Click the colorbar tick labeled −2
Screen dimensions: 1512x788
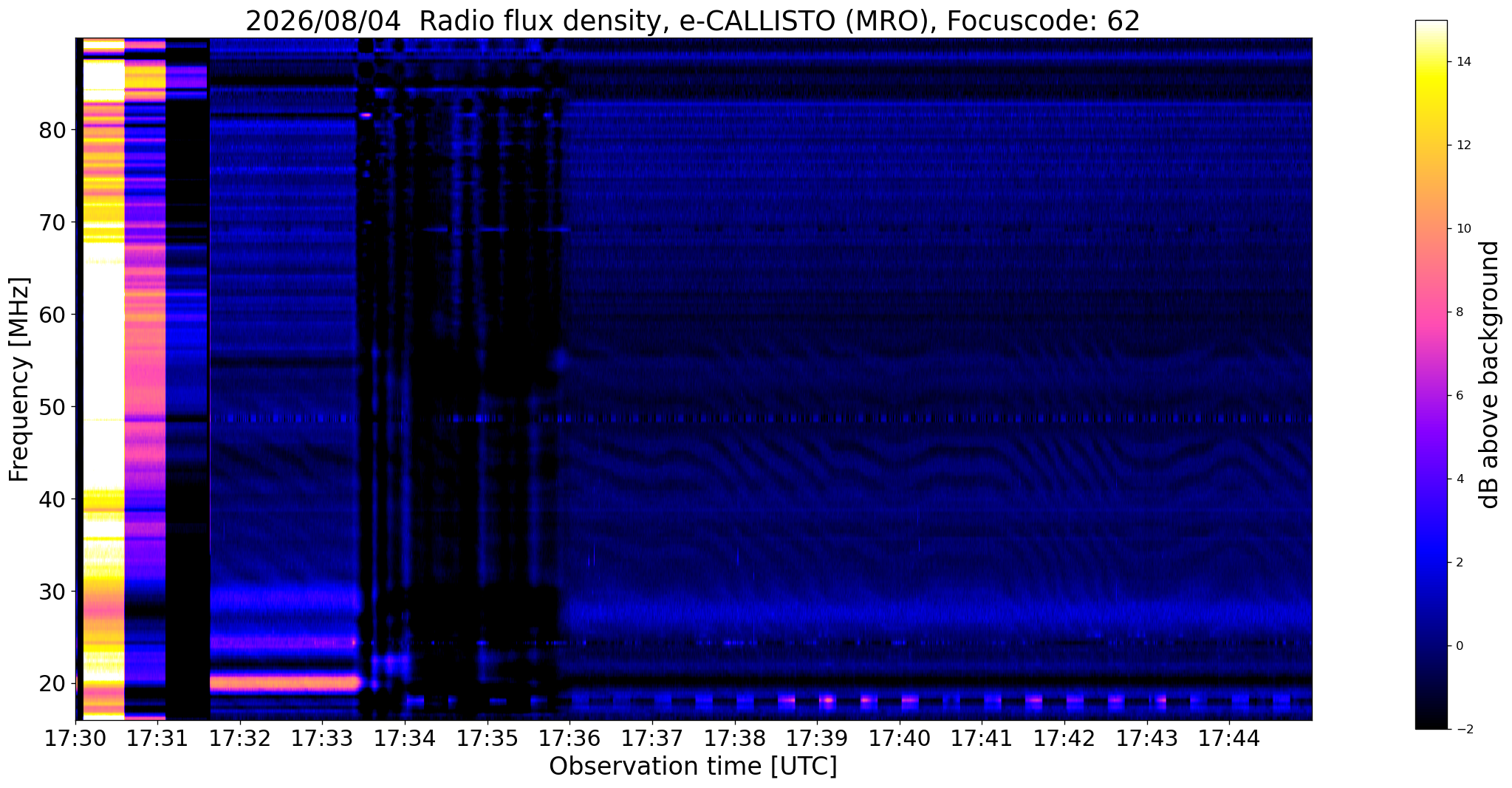pyautogui.click(x=1463, y=730)
